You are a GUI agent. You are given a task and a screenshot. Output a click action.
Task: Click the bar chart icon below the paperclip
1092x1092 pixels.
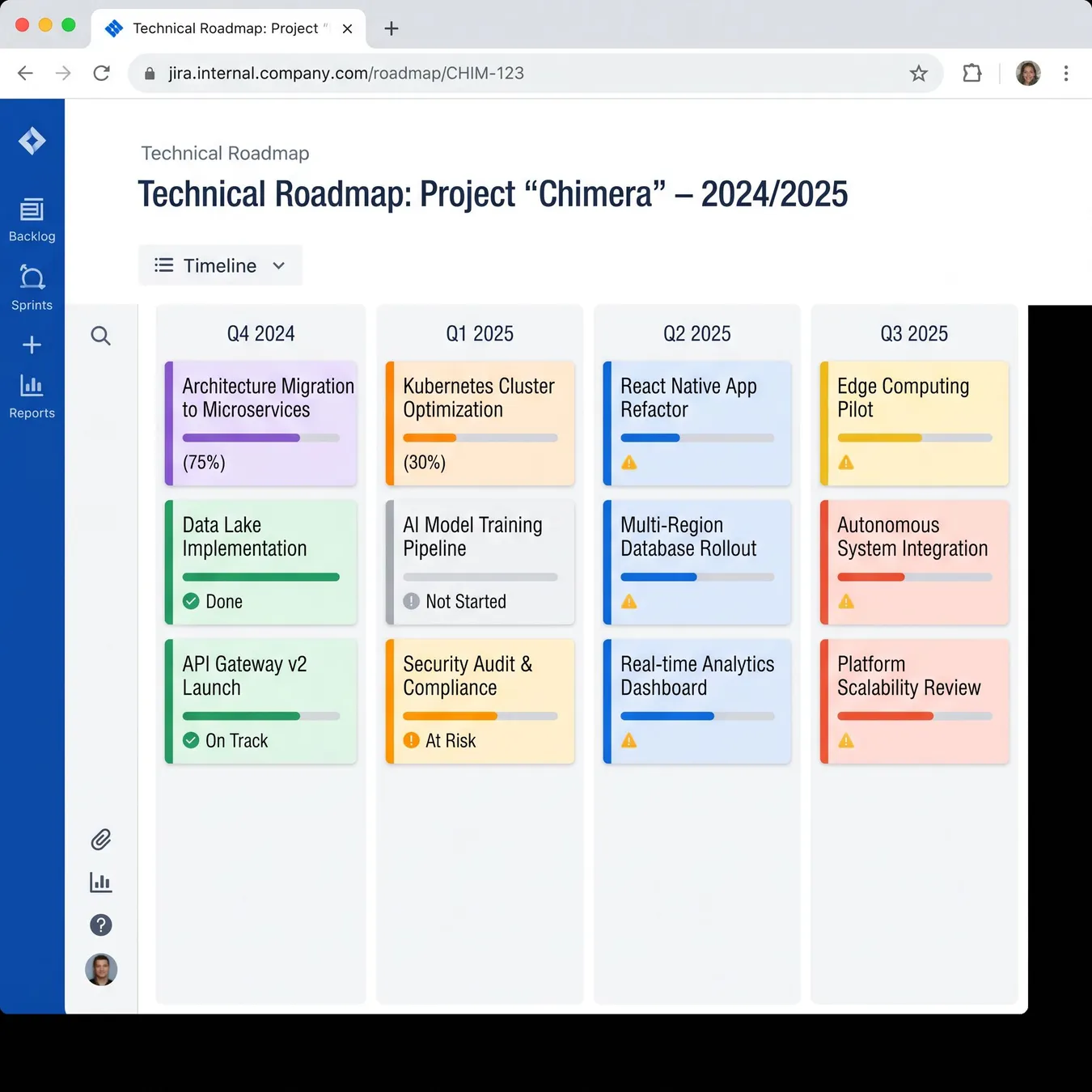pyautogui.click(x=101, y=882)
